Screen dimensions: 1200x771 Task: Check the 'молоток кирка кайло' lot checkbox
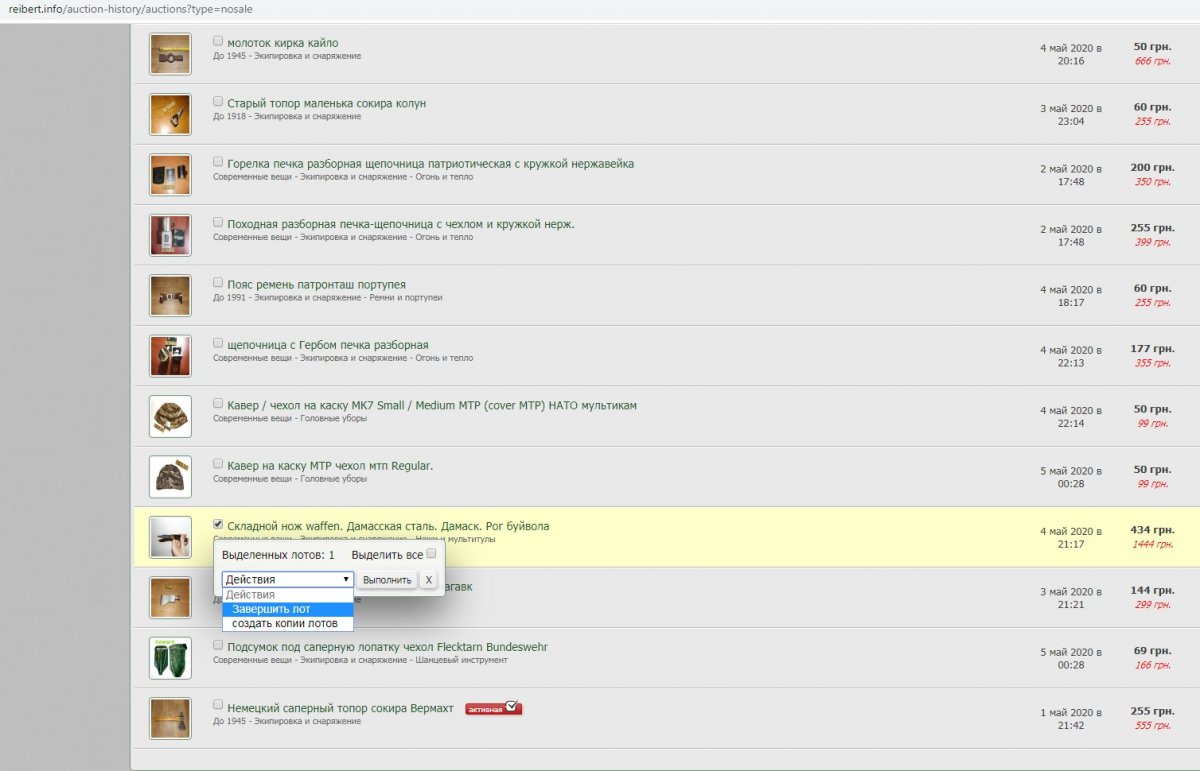pyautogui.click(x=218, y=42)
